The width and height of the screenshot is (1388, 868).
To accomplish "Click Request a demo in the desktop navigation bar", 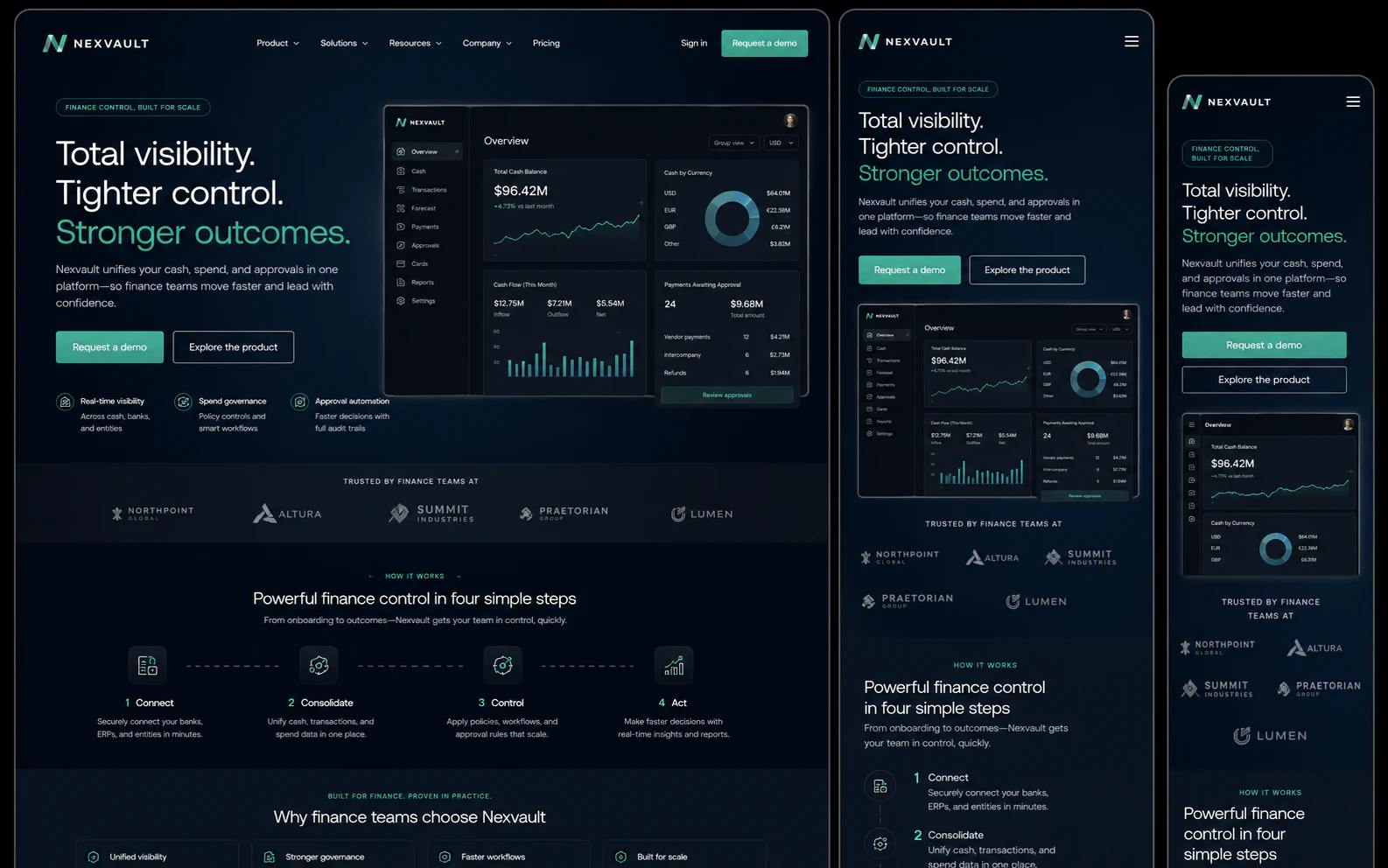I will [x=764, y=43].
